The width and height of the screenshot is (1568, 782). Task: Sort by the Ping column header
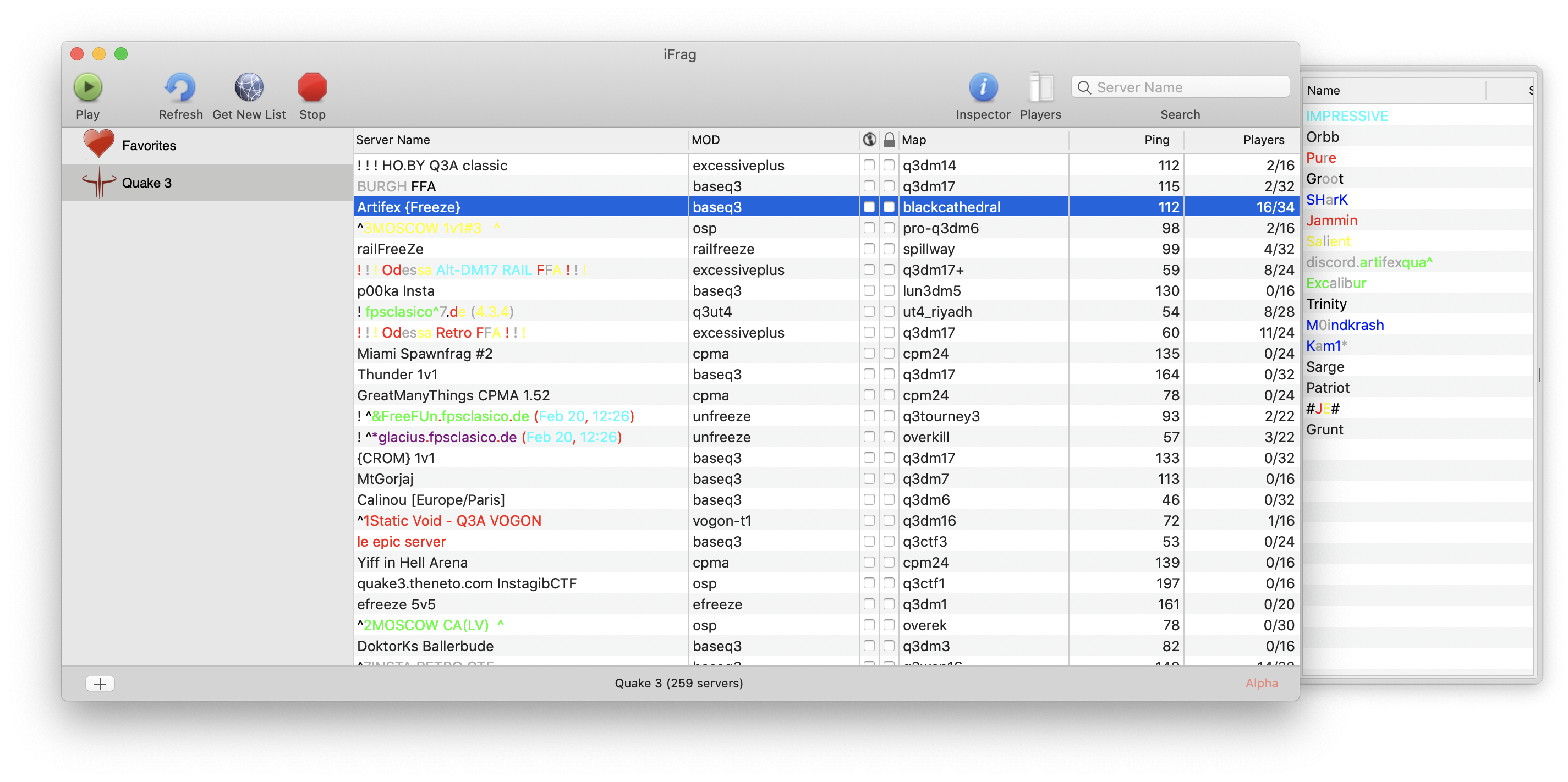(x=1156, y=140)
